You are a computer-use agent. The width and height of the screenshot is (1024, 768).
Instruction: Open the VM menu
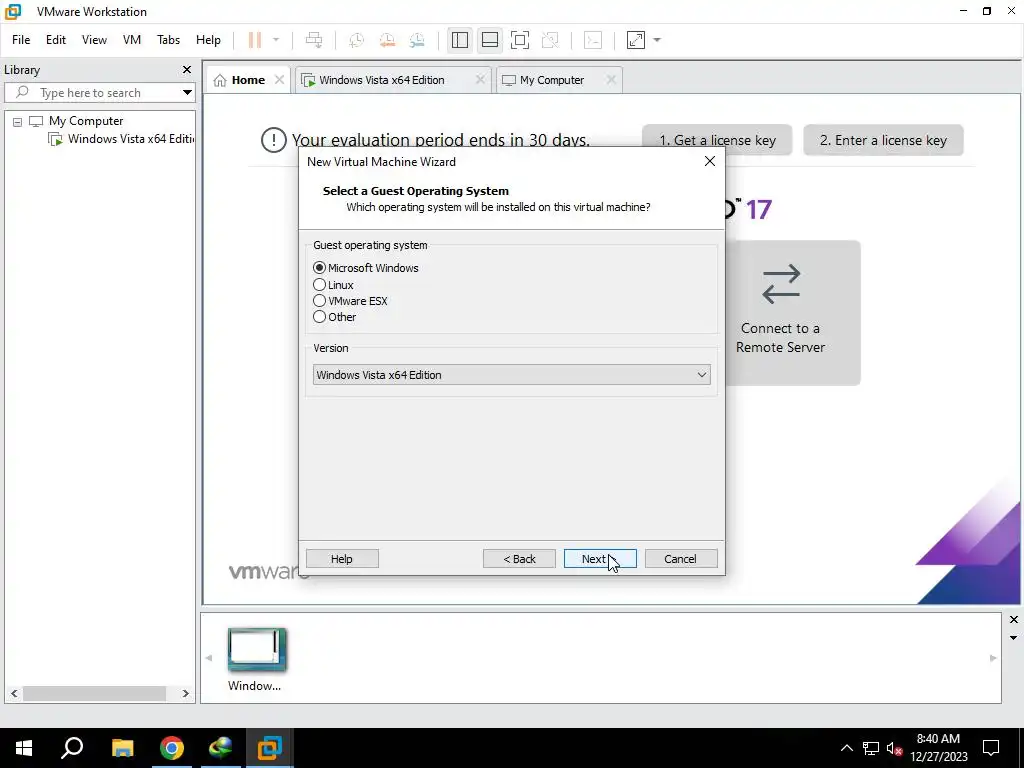coord(132,40)
